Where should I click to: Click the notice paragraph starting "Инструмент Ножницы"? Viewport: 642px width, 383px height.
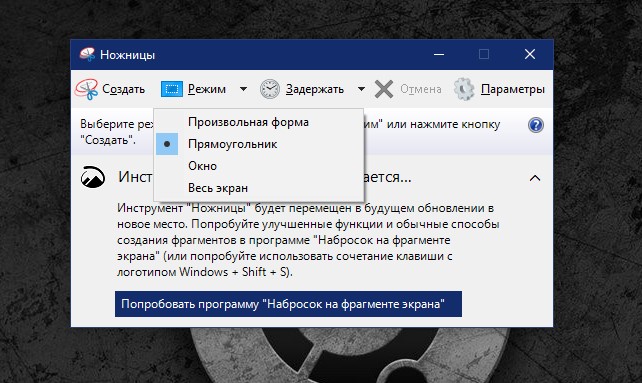click(x=308, y=240)
